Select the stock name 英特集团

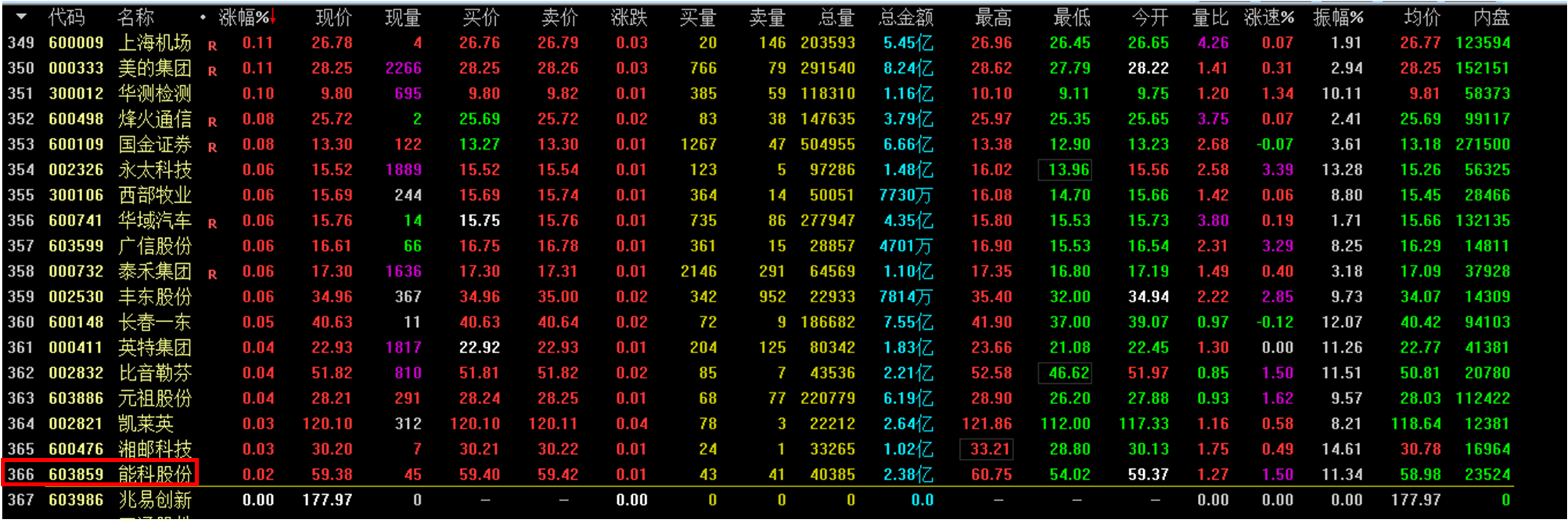point(155,348)
